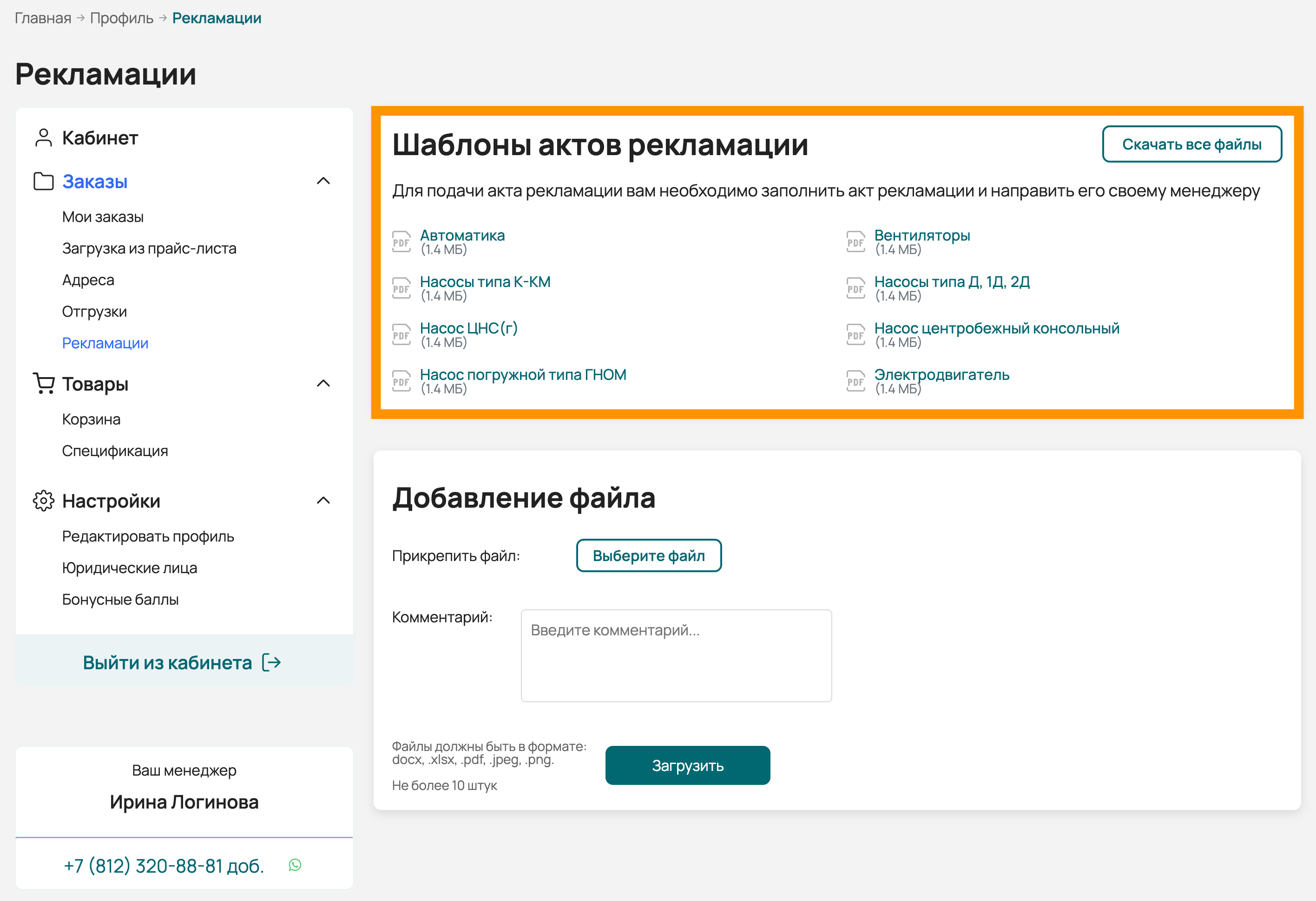Click PDF icon for Насосы типа Д, 1Д, 2Д
Screen dimensions: 1316x901
[855, 288]
